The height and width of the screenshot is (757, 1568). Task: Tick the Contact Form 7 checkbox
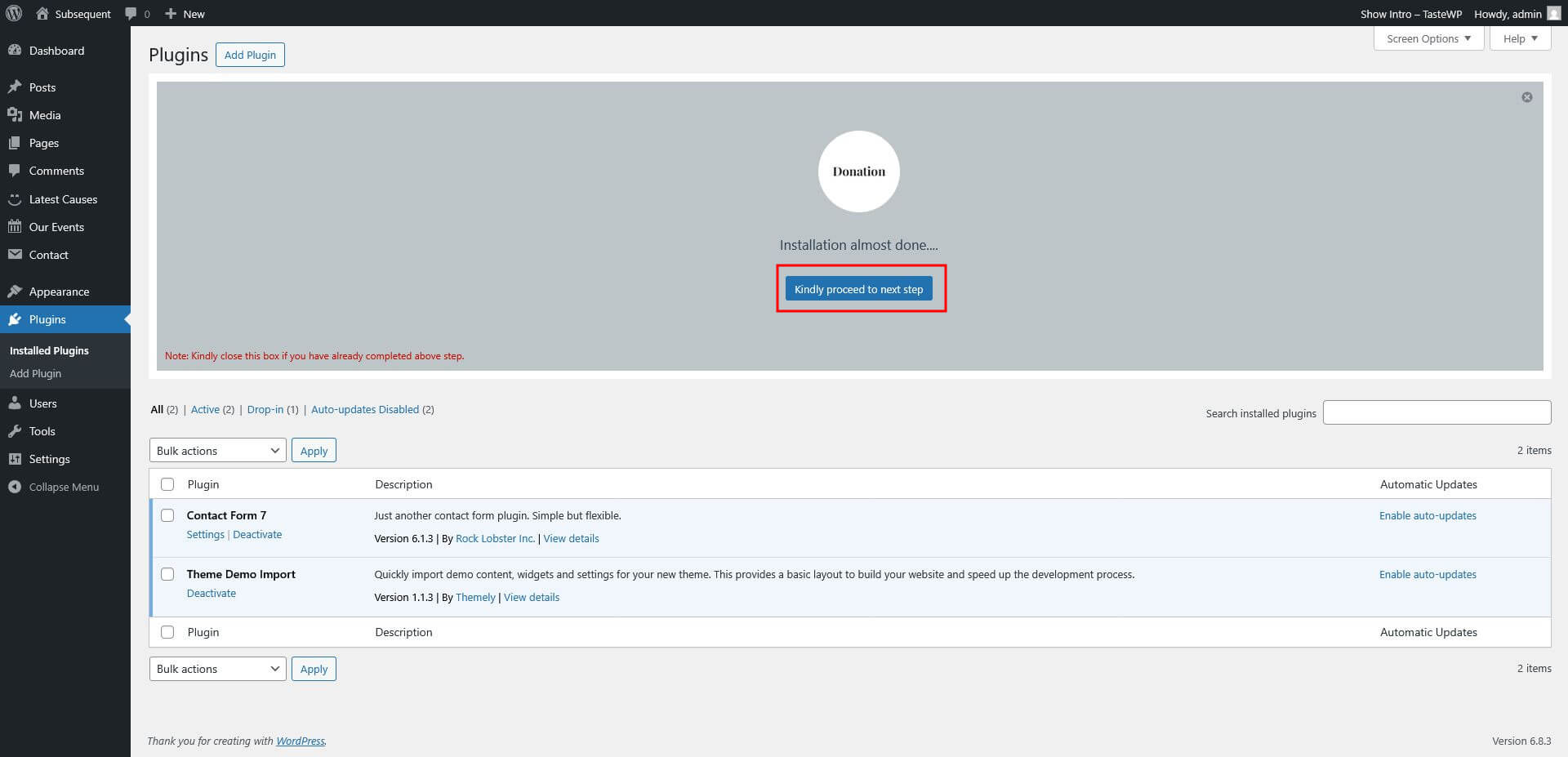pos(167,515)
